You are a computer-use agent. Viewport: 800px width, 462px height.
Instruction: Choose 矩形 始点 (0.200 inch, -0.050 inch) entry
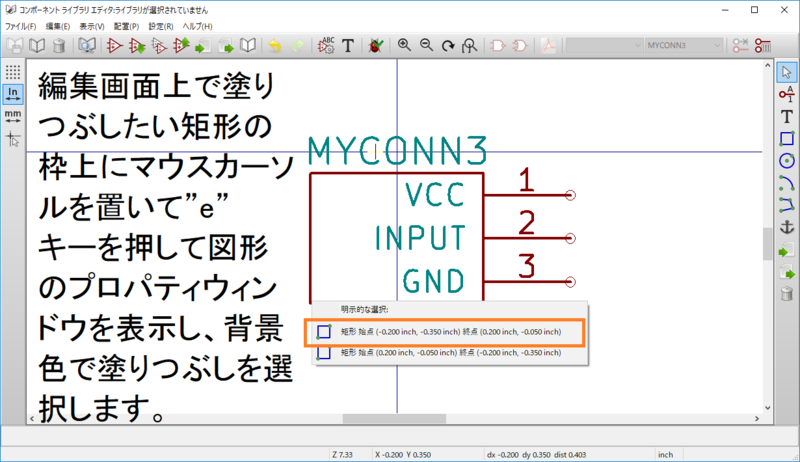[x=450, y=353]
